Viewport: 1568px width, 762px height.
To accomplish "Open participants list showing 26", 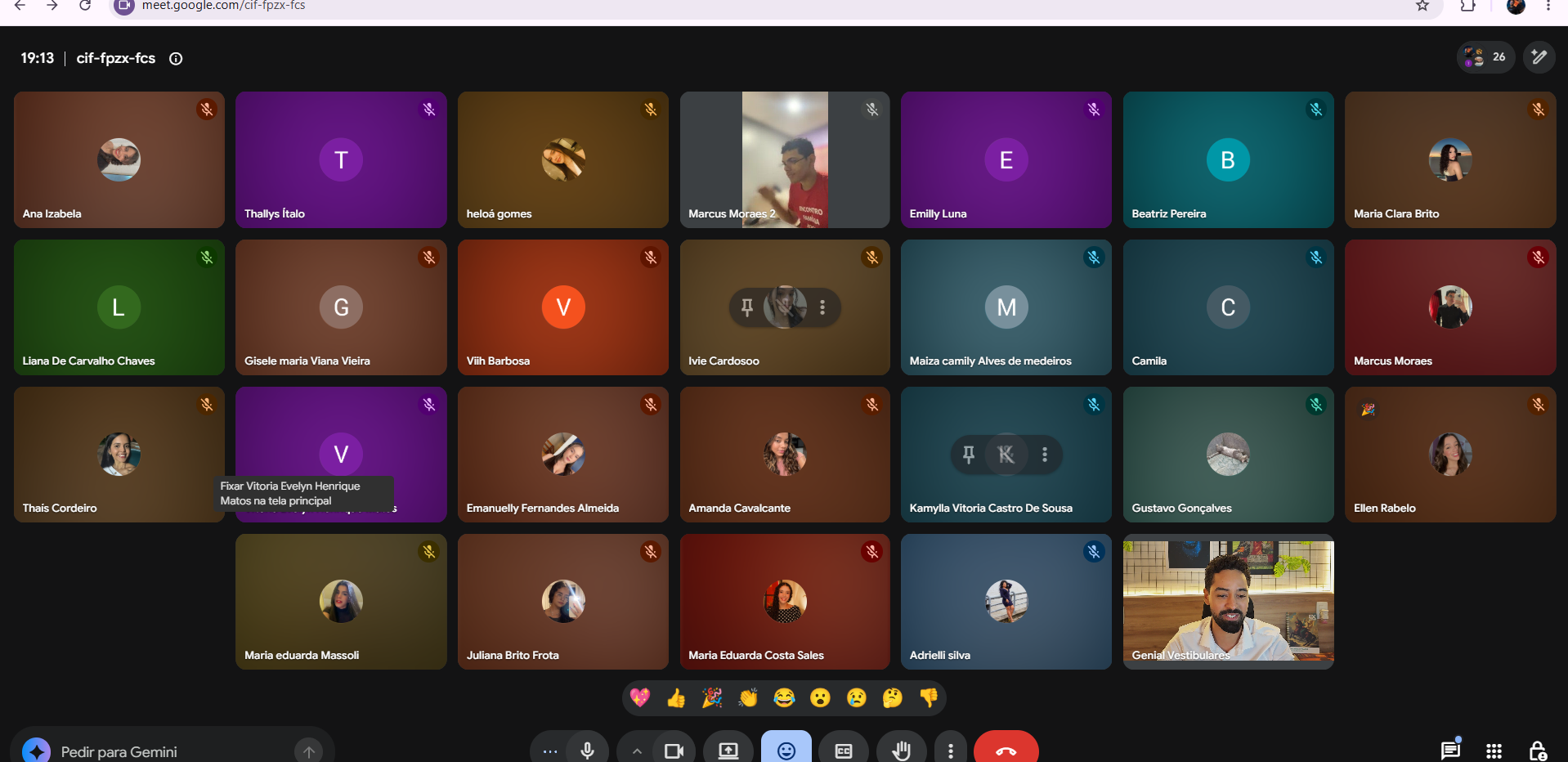I will point(1485,57).
